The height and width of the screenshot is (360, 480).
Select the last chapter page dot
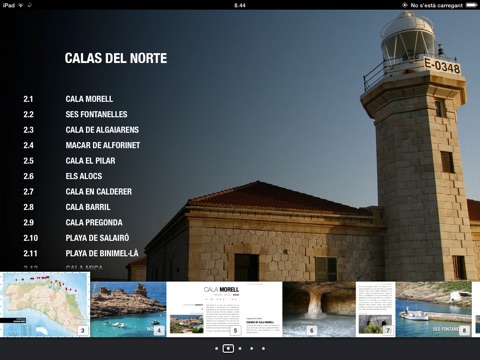(263, 349)
